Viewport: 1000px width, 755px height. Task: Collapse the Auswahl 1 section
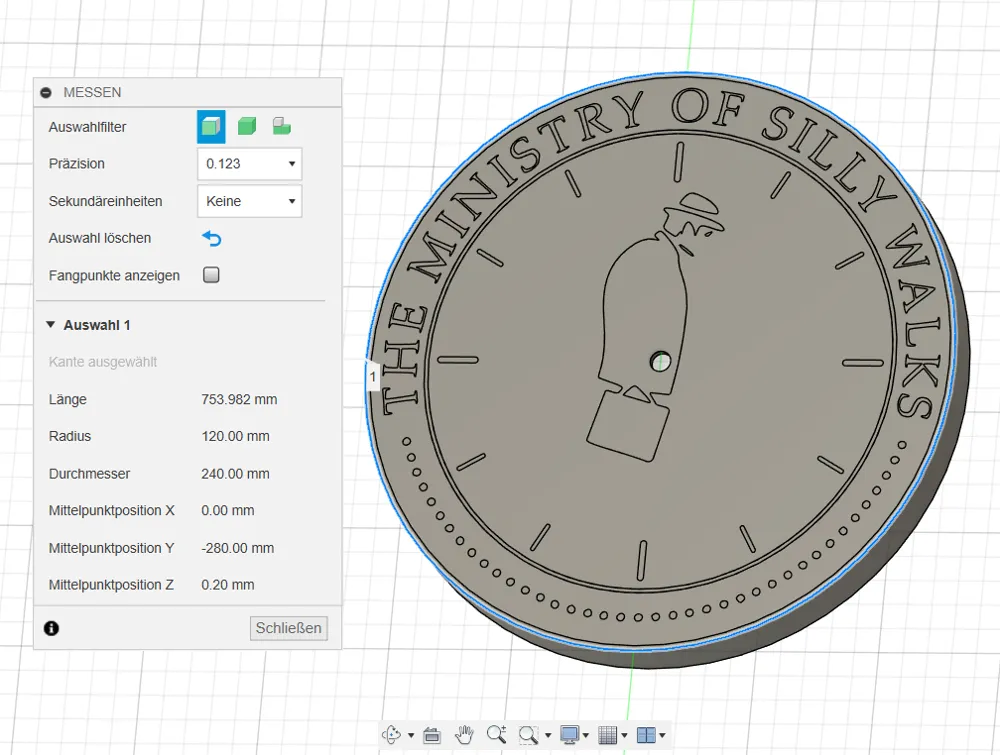click(50, 325)
